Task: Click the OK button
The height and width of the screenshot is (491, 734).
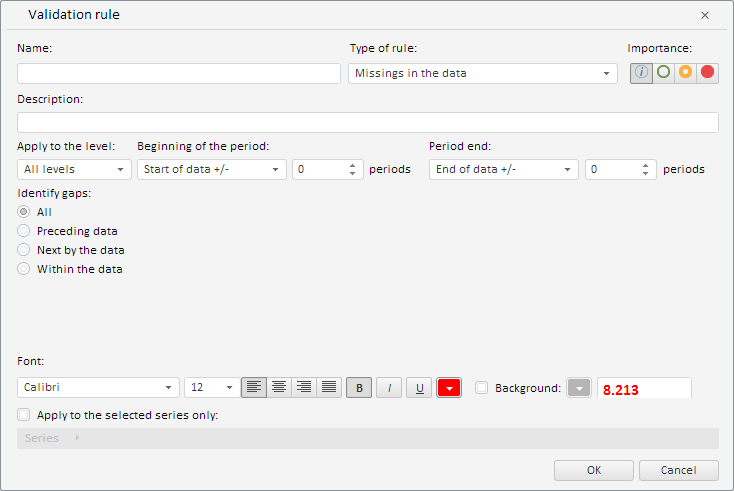Action: coord(593,470)
